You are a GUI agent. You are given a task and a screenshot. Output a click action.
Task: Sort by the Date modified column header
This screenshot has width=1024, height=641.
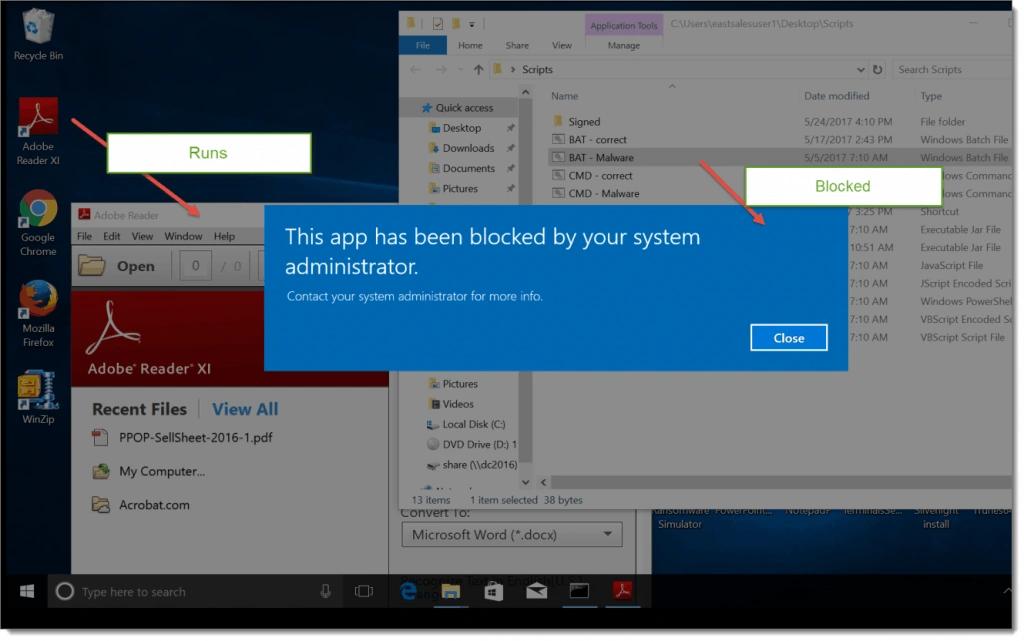click(836, 96)
